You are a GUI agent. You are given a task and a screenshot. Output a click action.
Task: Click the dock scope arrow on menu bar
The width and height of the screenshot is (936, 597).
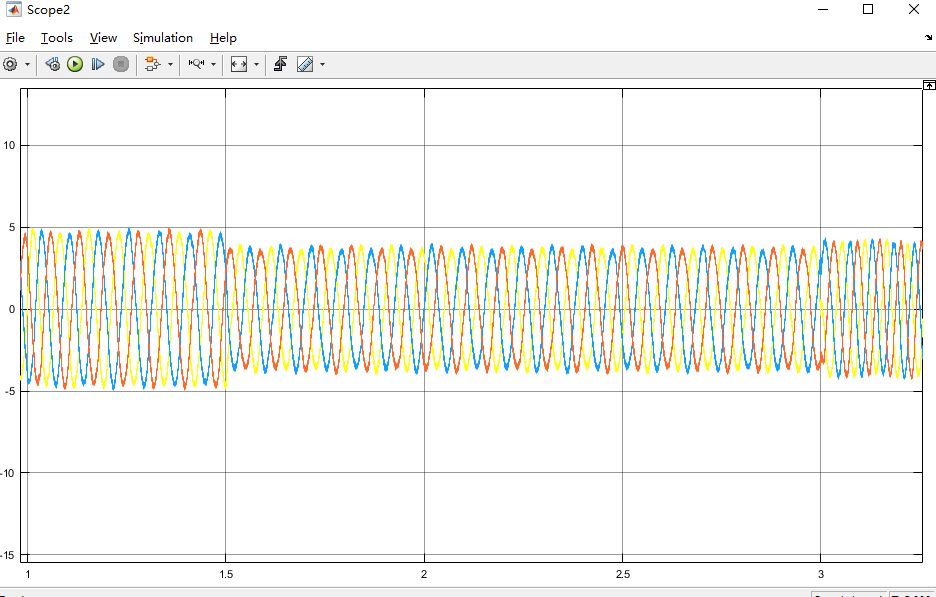(928, 38)
